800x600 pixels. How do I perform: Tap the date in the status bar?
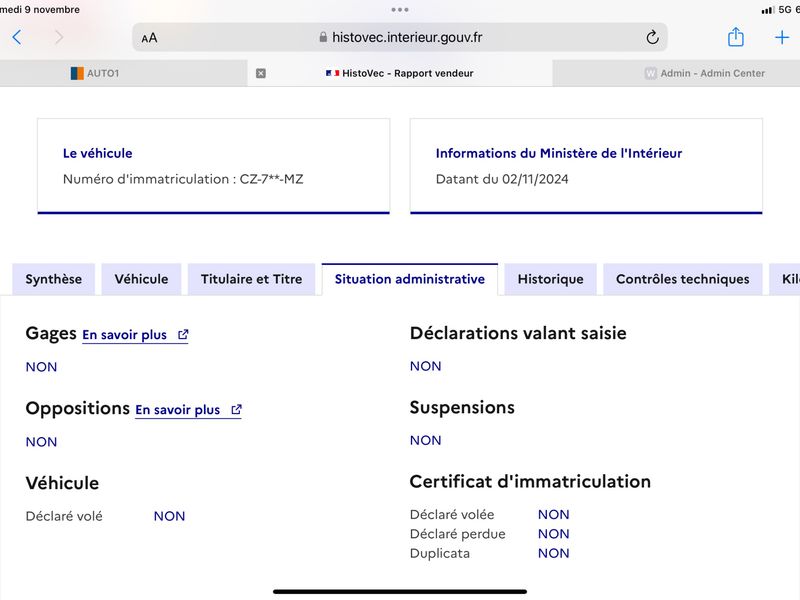40,9
